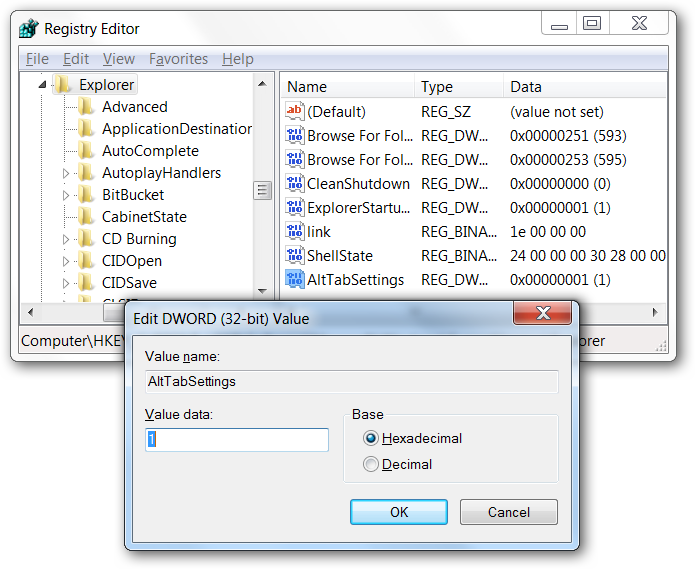The width and height of the screenshot is (695, 569).
Task: Collapse the Explorer tree node
Action: 43,84
